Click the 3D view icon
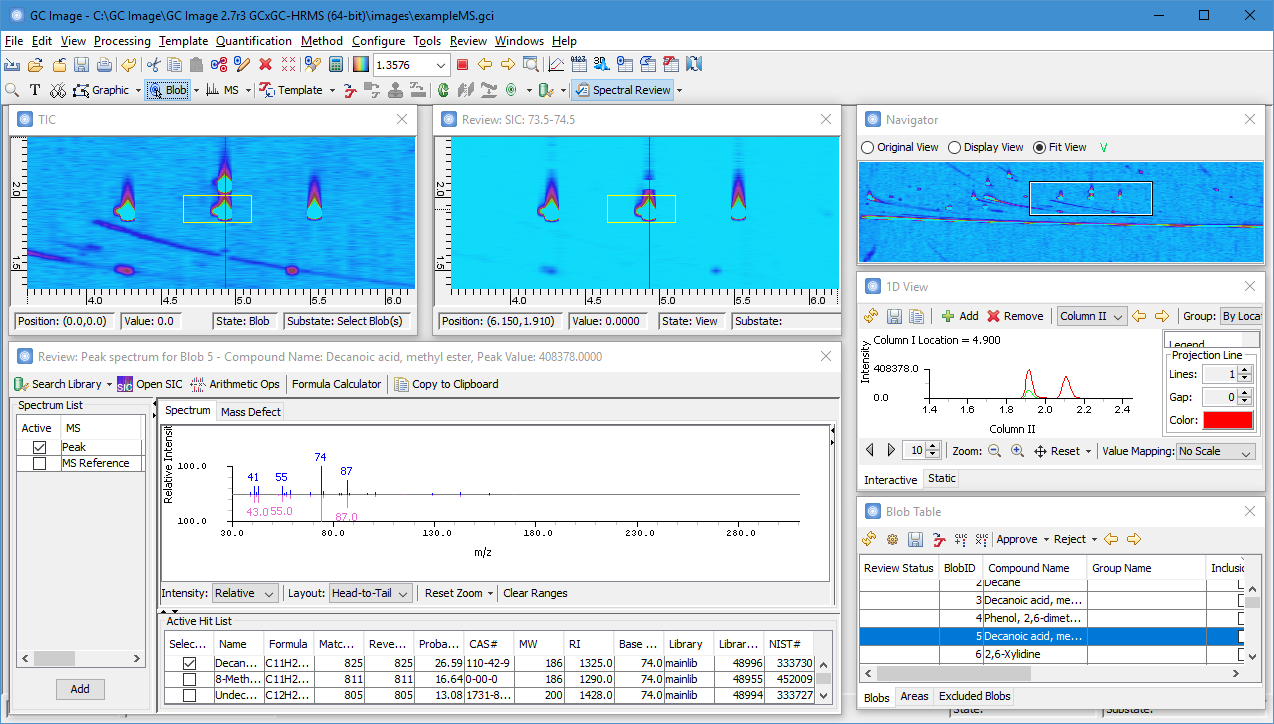This screenshot has width=1274, height=724. 602,65
